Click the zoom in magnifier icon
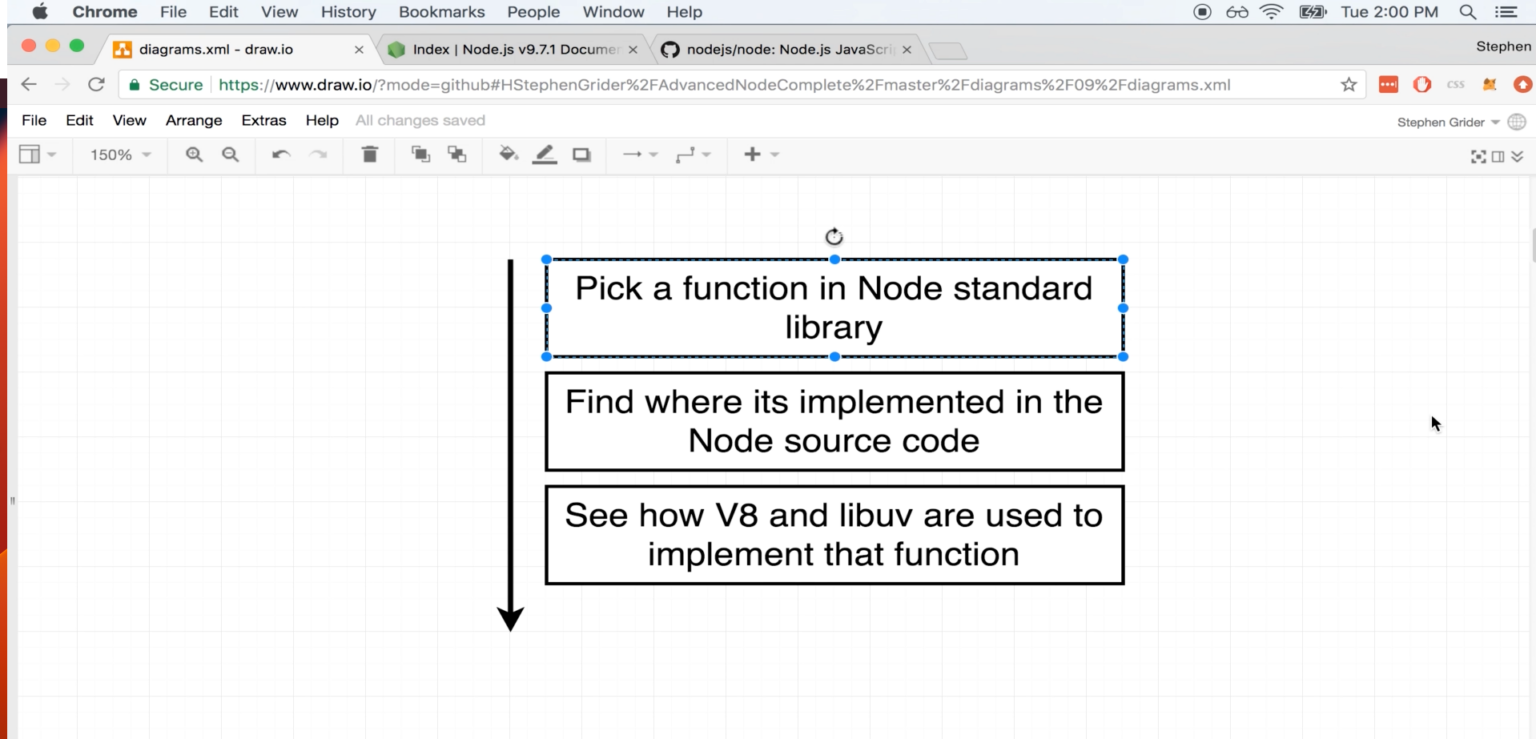This screenshot has width=1536, height=739. 194,155
